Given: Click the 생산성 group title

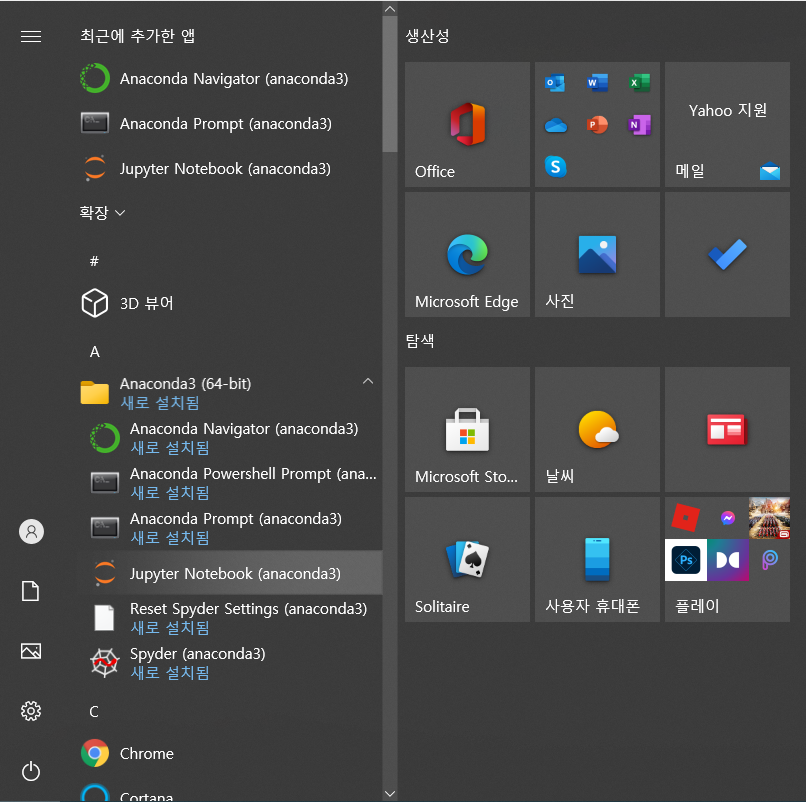Looking at the screenshot, I should coord(428,36).
